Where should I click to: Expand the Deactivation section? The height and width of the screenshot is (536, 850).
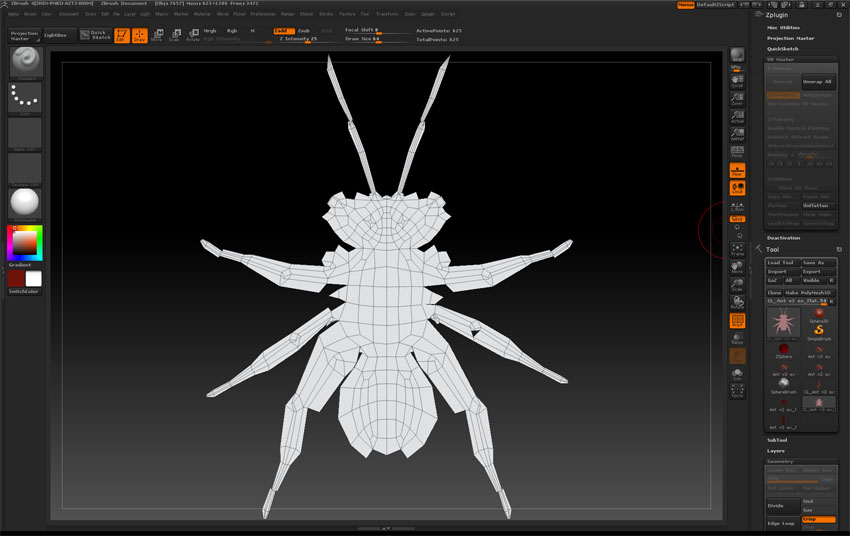pos(783,238)
